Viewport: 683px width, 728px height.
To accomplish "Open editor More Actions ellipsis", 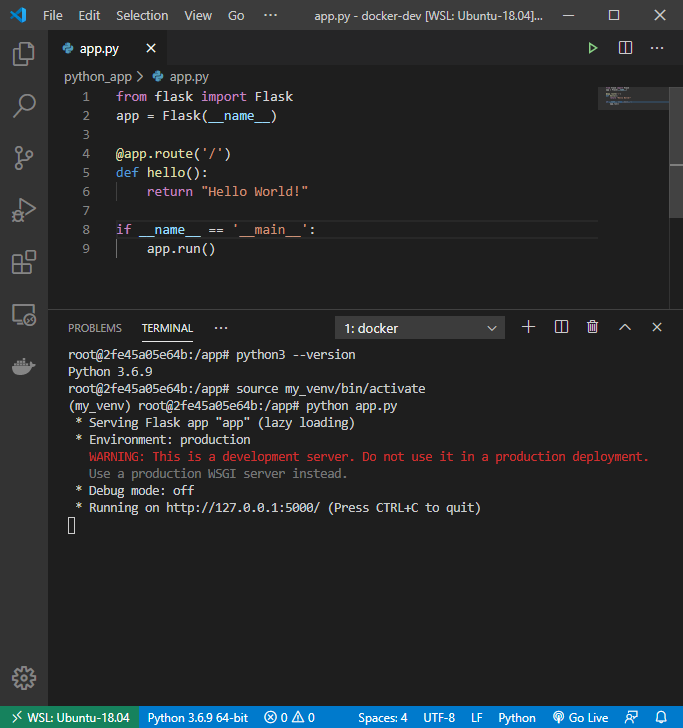I will pyautogui.click(x=657, y=48).
